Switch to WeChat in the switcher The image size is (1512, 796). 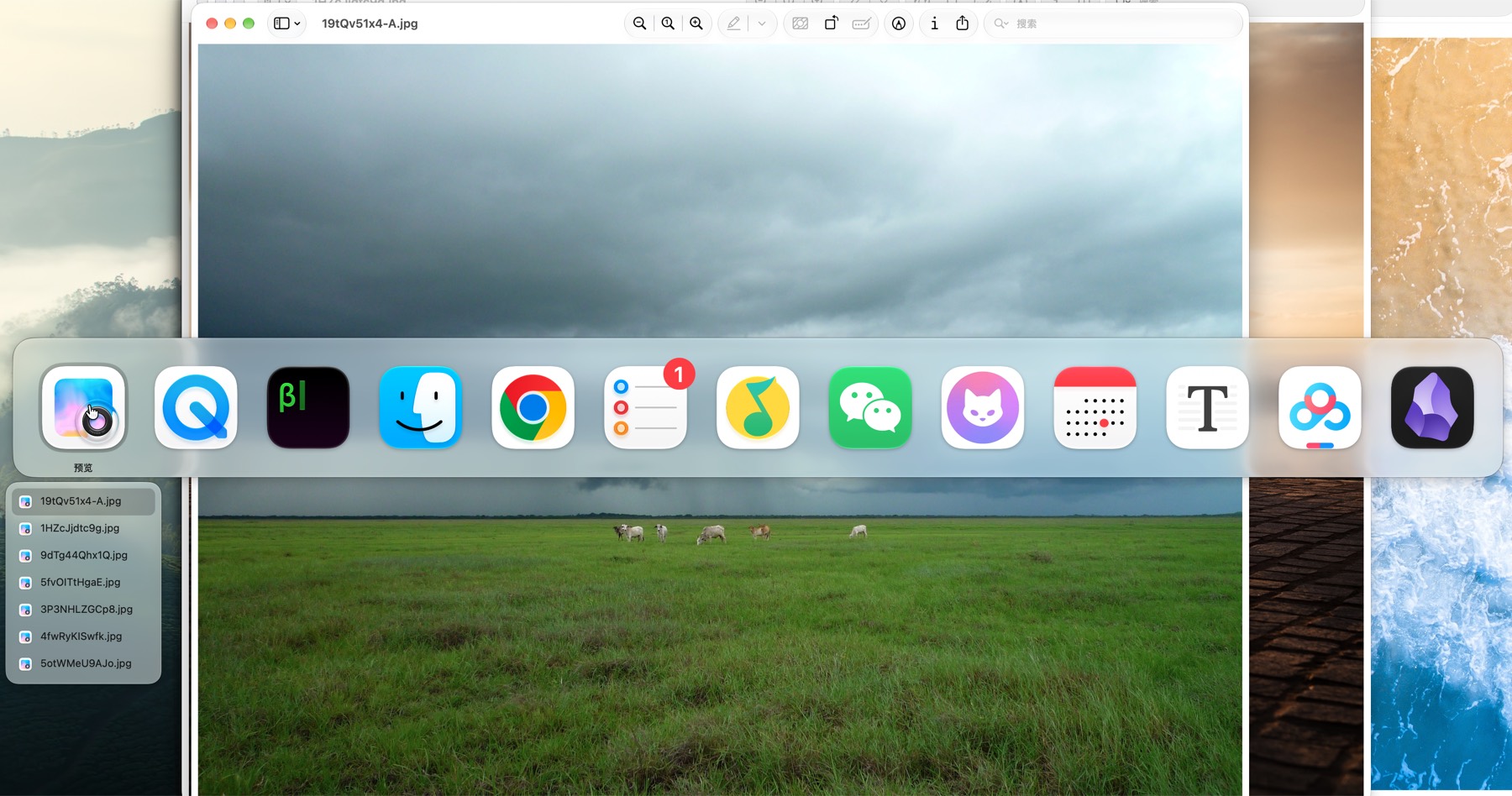870,407
